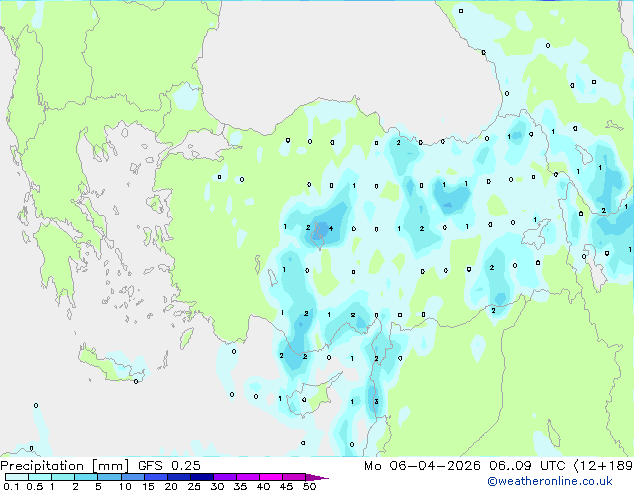This screenshot has width=634, height=490.
Task: Click the "(12+189" forecast offset text
Action: coord(603,466)
